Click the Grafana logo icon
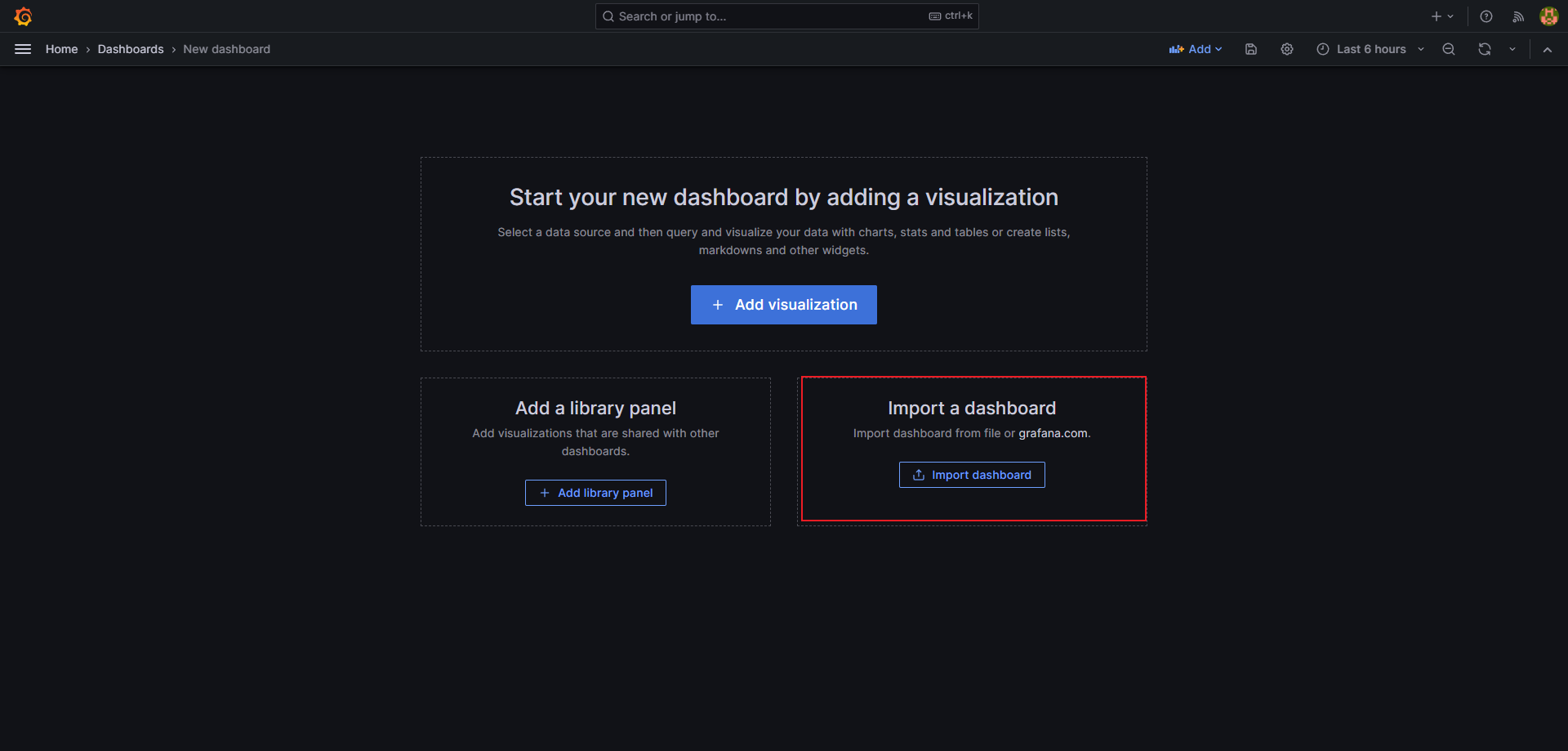 (x=23, y=16)
